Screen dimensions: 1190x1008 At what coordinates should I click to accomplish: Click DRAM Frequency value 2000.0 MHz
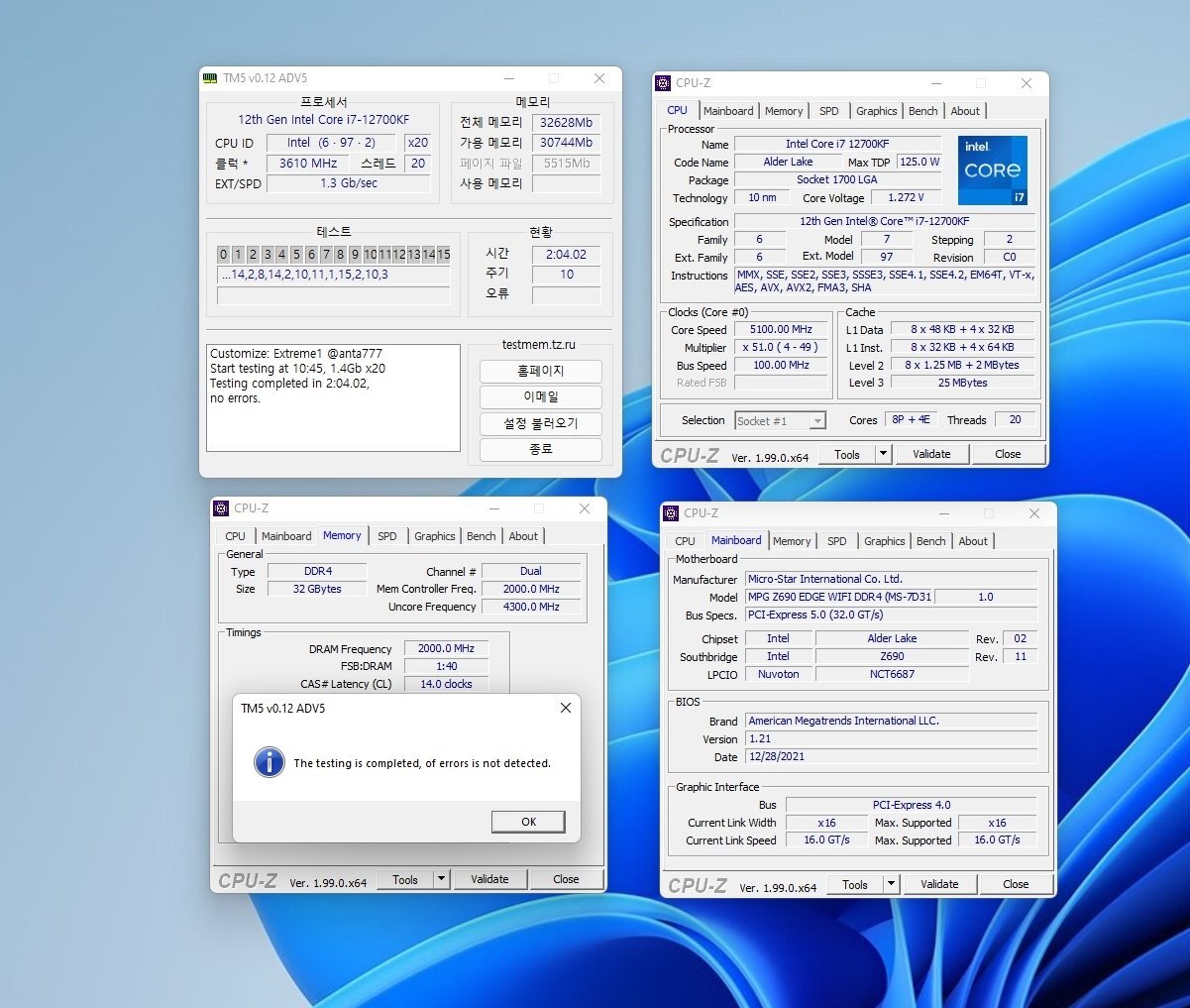tap(447, 648)
